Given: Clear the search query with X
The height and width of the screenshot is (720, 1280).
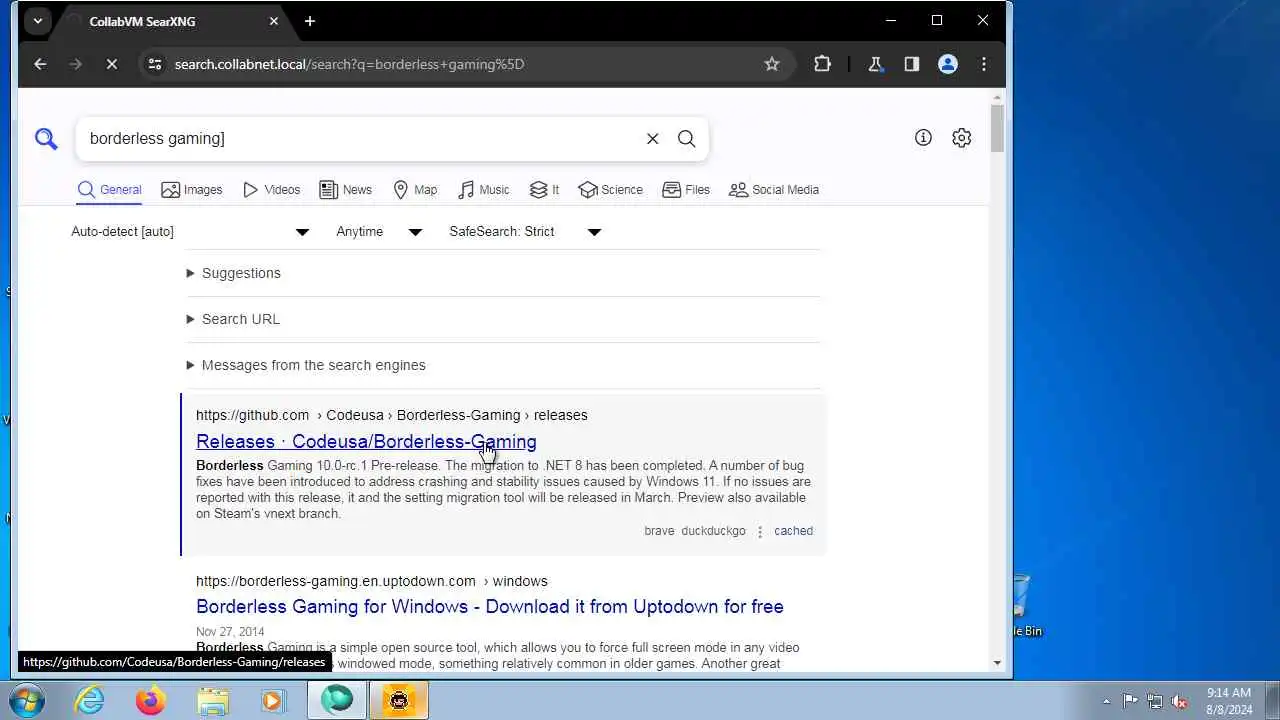Looking at the screenshot, I should point(652,139).
